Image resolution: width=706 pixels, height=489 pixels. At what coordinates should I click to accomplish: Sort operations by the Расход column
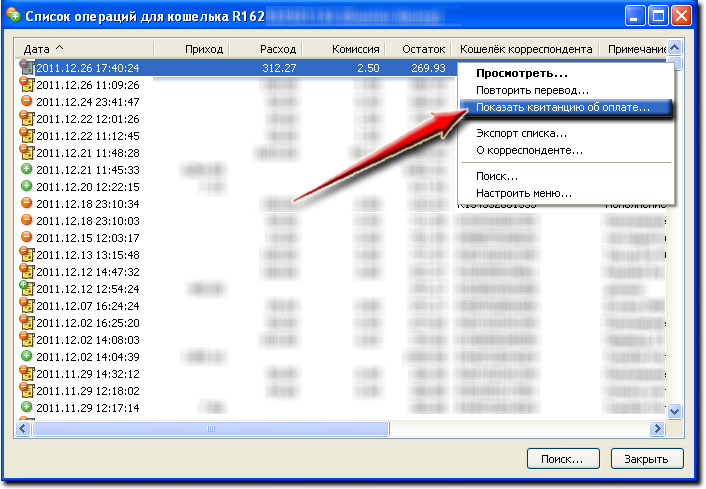point(266,48)
